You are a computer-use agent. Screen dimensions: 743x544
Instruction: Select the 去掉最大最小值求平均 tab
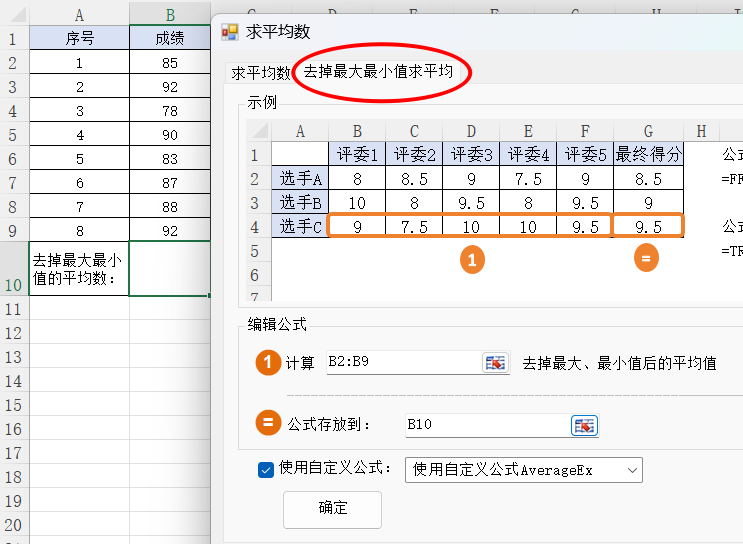378,72
